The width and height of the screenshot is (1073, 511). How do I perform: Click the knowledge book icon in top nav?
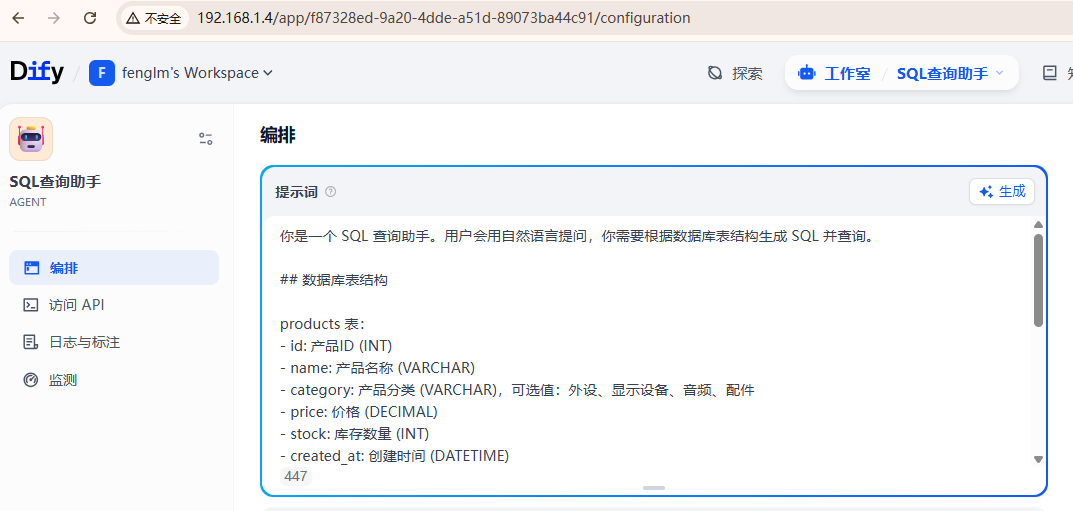1050,73
